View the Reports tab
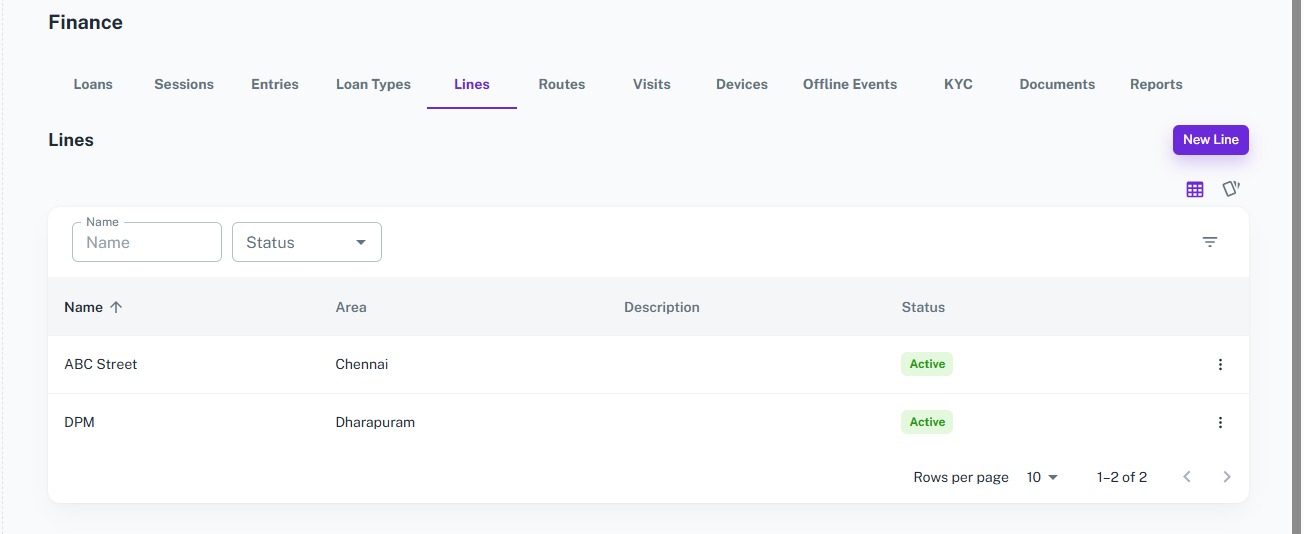The width and height of the screenshot is (1304, 534). 1156,84
